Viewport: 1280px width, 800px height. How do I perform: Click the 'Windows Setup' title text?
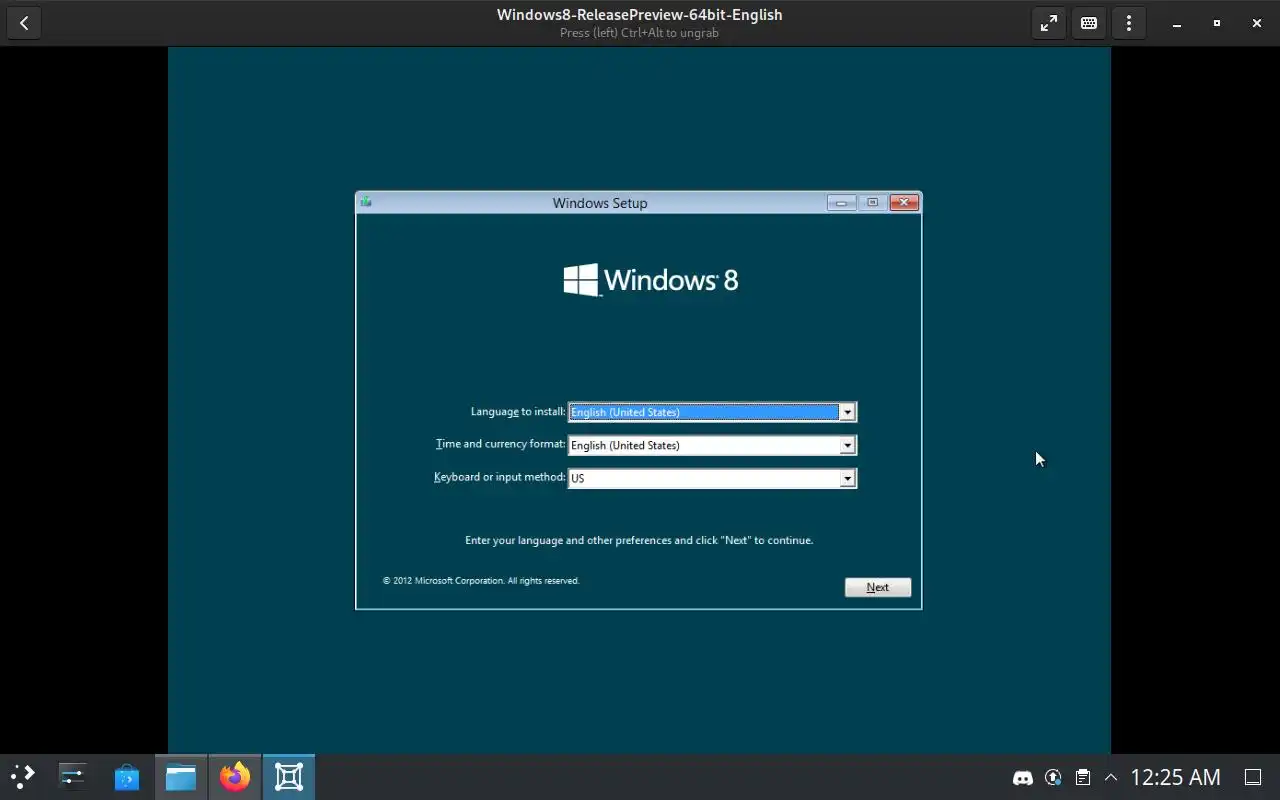600,203
